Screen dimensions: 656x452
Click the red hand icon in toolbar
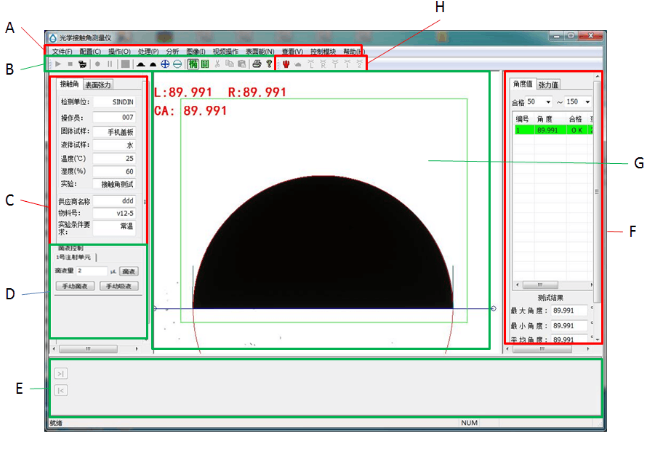click(286, 64)
